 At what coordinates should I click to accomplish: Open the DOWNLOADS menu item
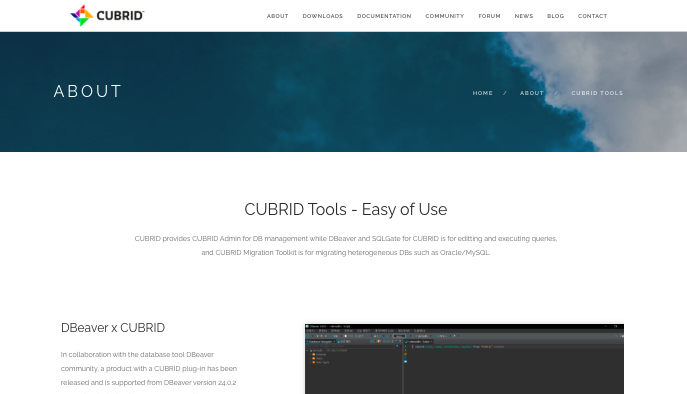click(x=322, y=16)
